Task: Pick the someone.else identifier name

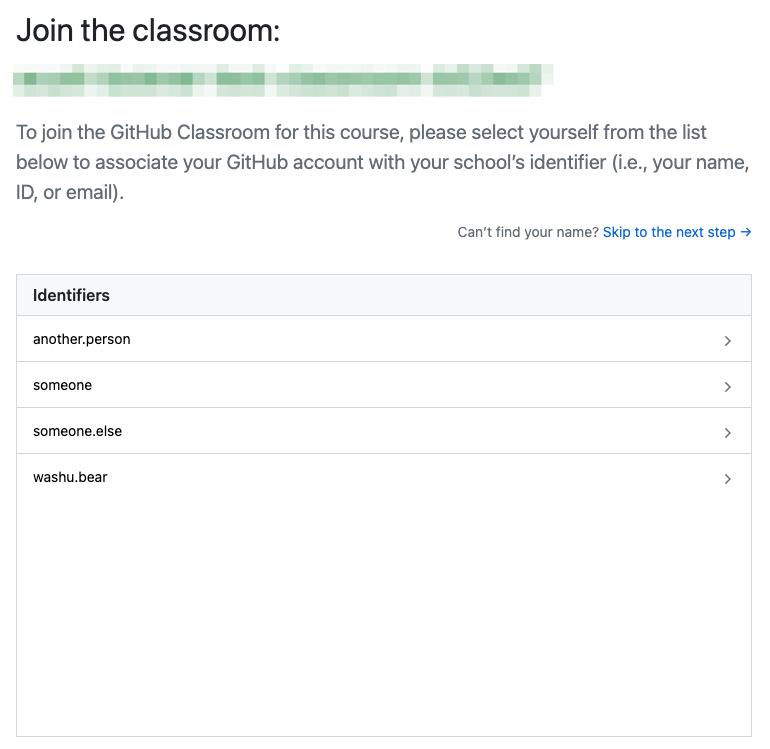Action: pos(77,431)
